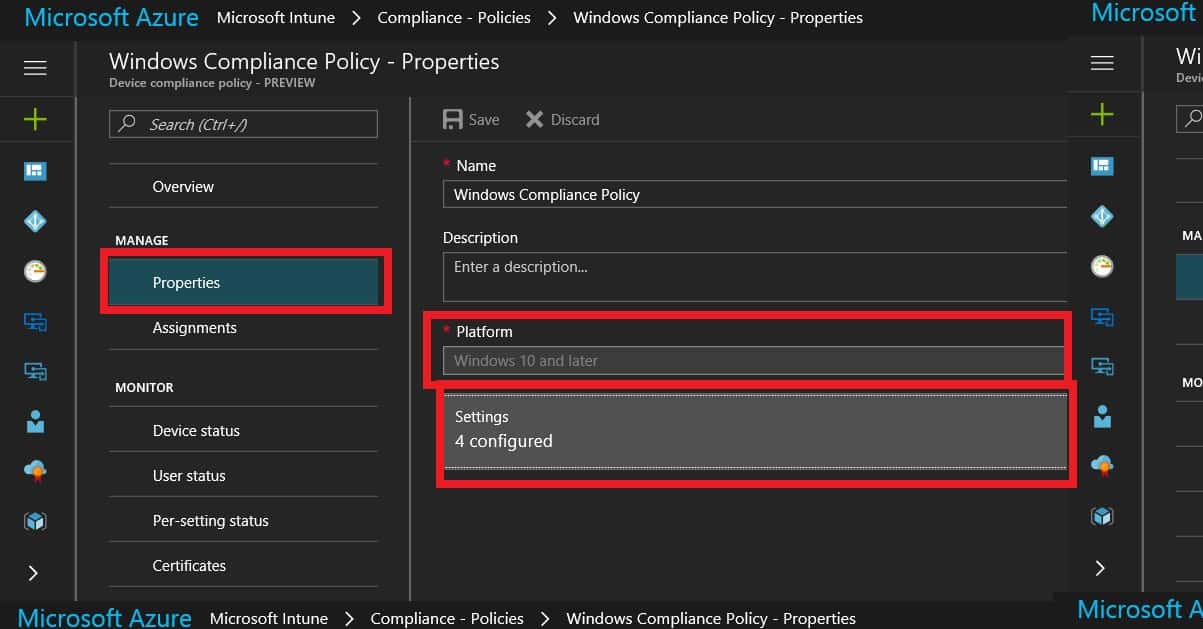Focus the Search (Ctrl+/) box

(243, 124)
